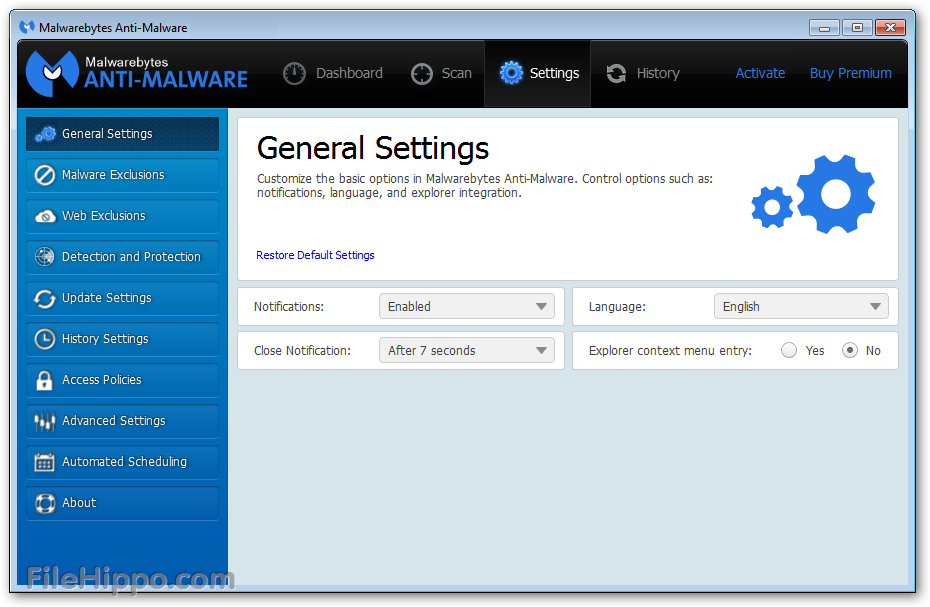Click the Automated Scheduling calendar icon
Image resolution: width=930 pixels, height=607 pixels.
point(45,461)
